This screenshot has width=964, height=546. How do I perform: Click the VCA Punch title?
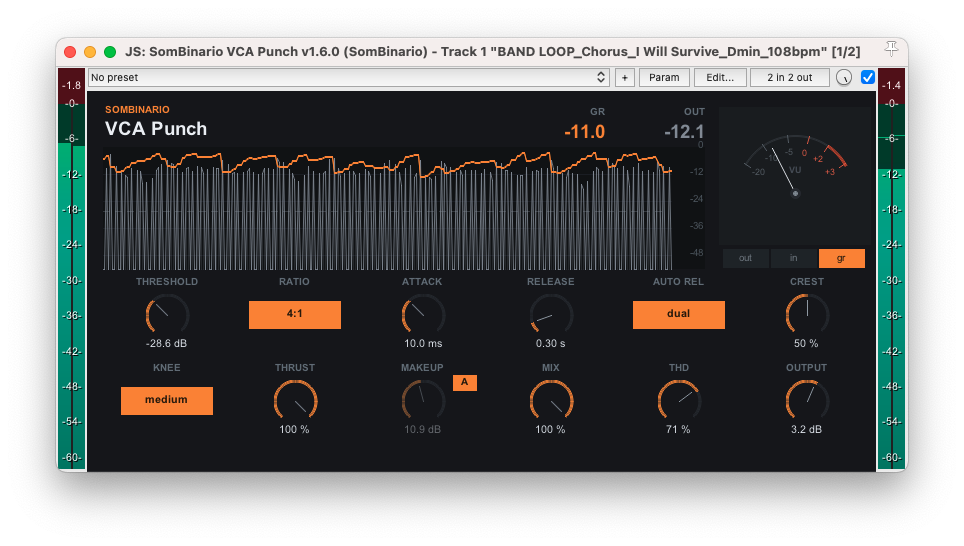pyautogui.click(x=156, y=129)
